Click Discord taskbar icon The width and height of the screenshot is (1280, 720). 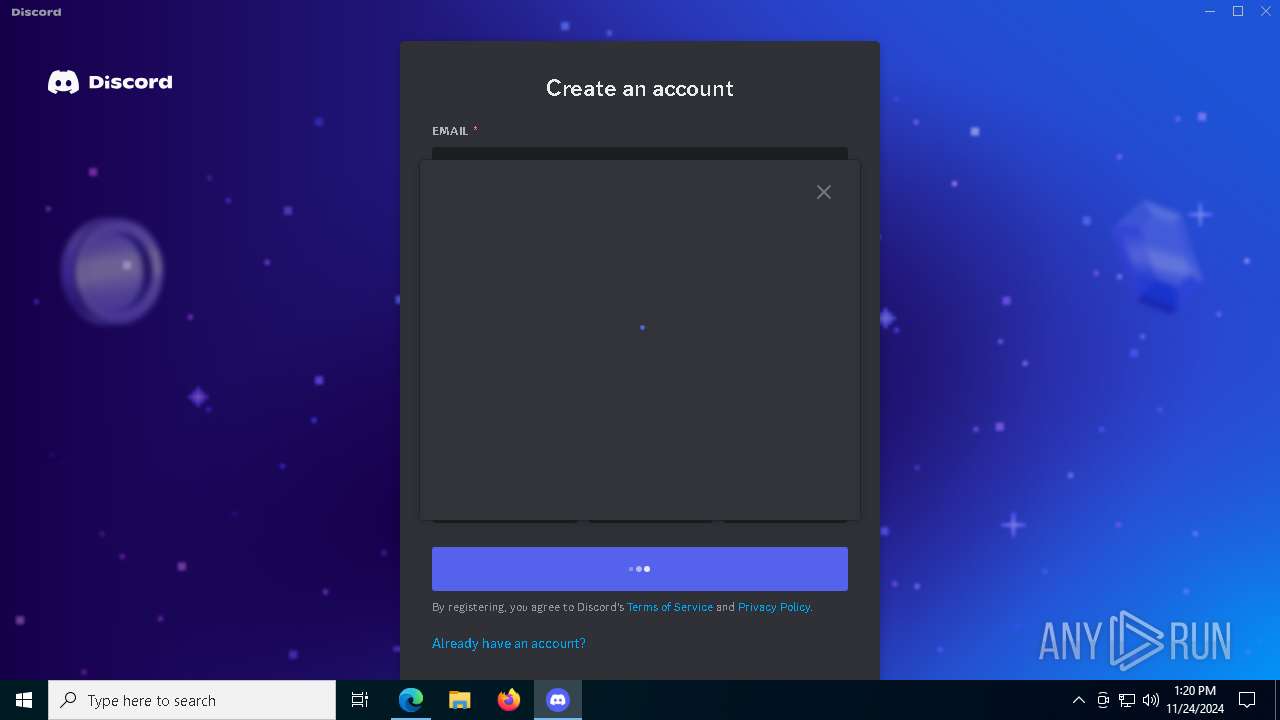coord(558,700)
